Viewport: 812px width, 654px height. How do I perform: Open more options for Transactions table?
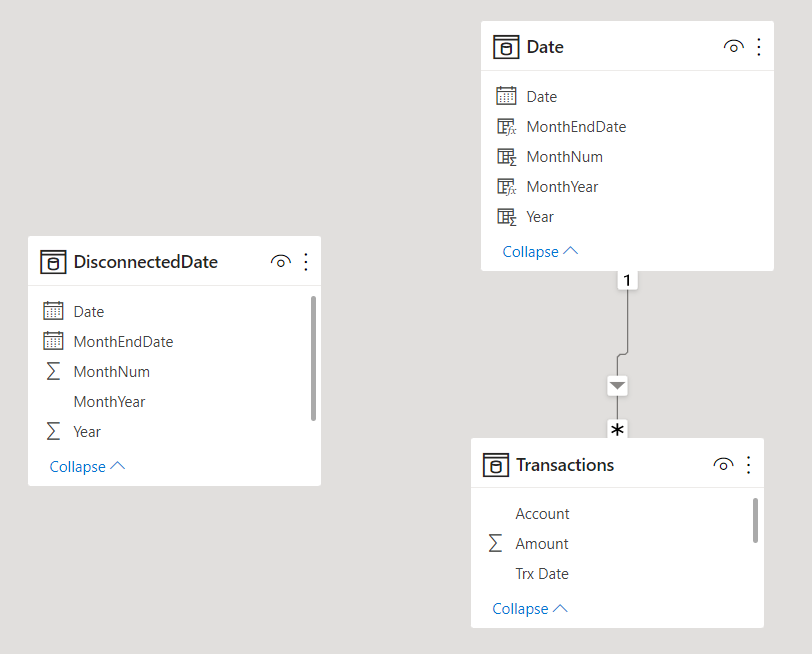click(748, 465)
